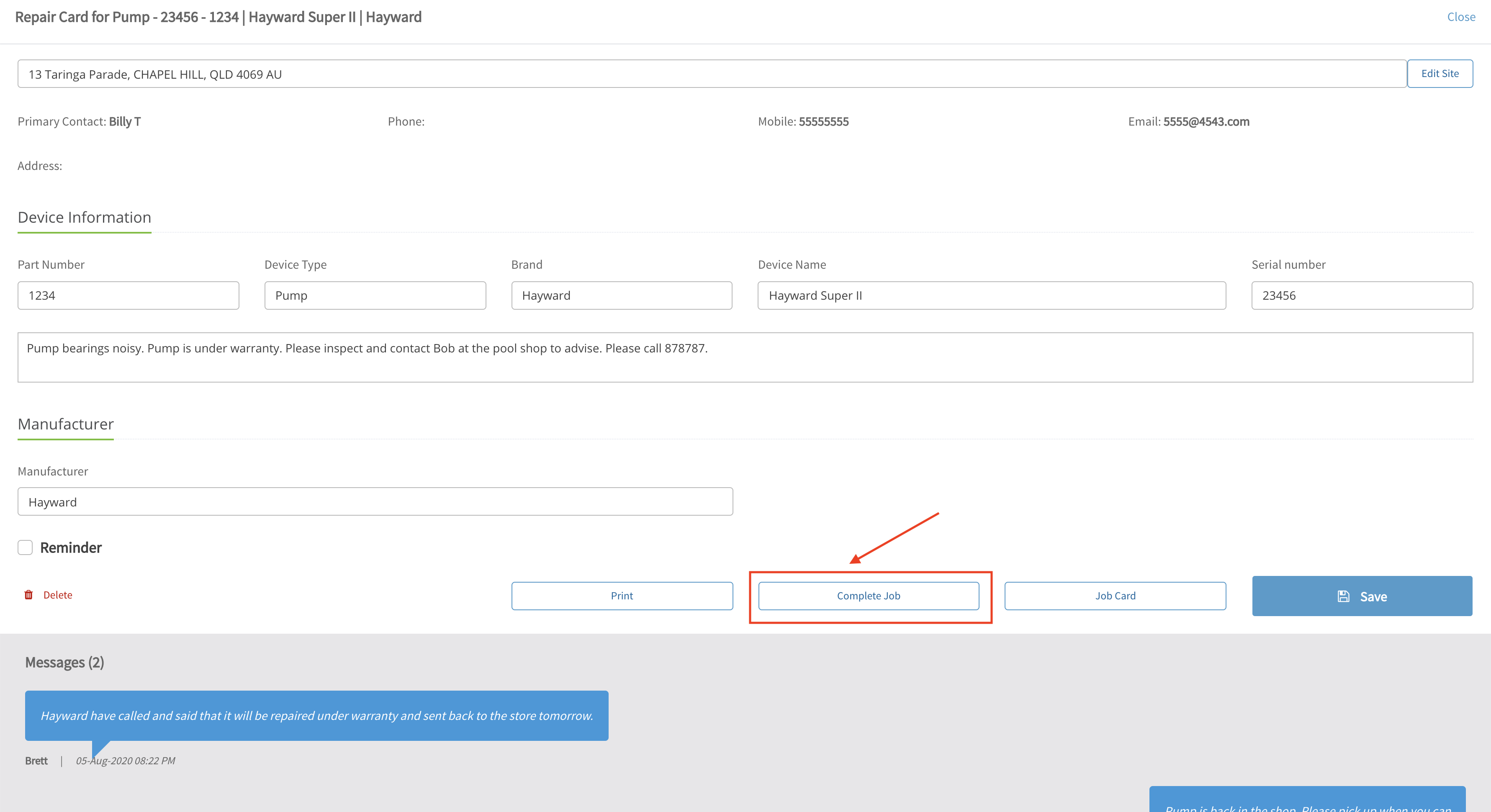
Task: Click the partially visible pump-is-back message bubble
Action: point(1307,799)
